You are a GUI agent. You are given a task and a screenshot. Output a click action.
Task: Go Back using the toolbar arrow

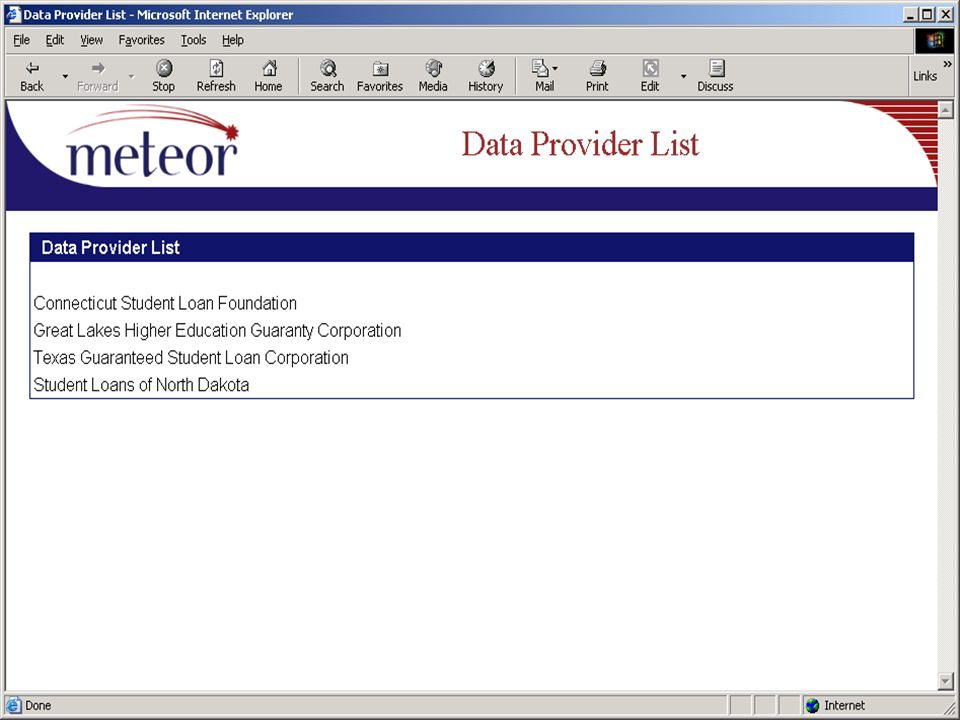click(32, 76)
